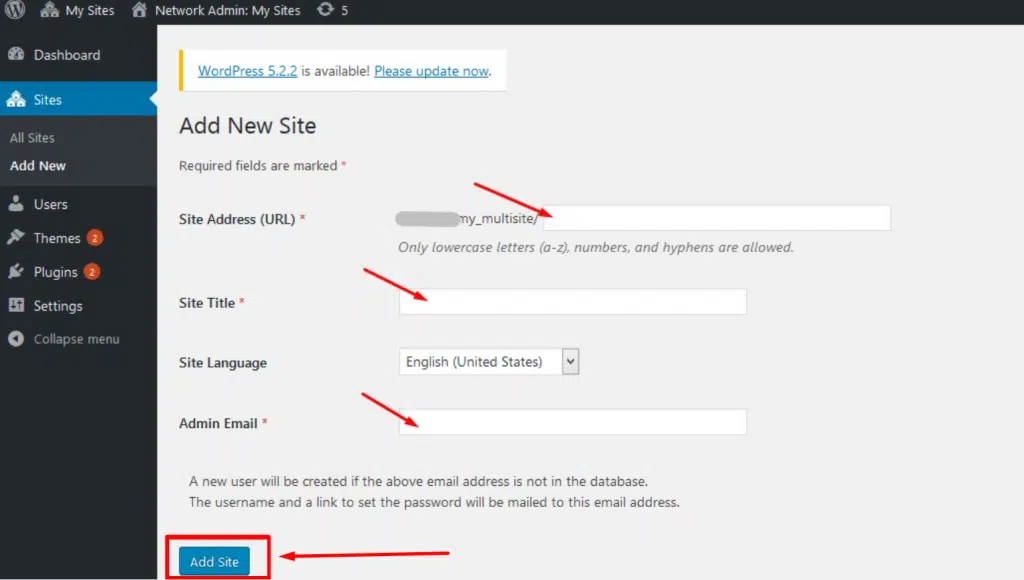Open Site Language dropdown
1024x580 pixels.
tap(488, 362)
